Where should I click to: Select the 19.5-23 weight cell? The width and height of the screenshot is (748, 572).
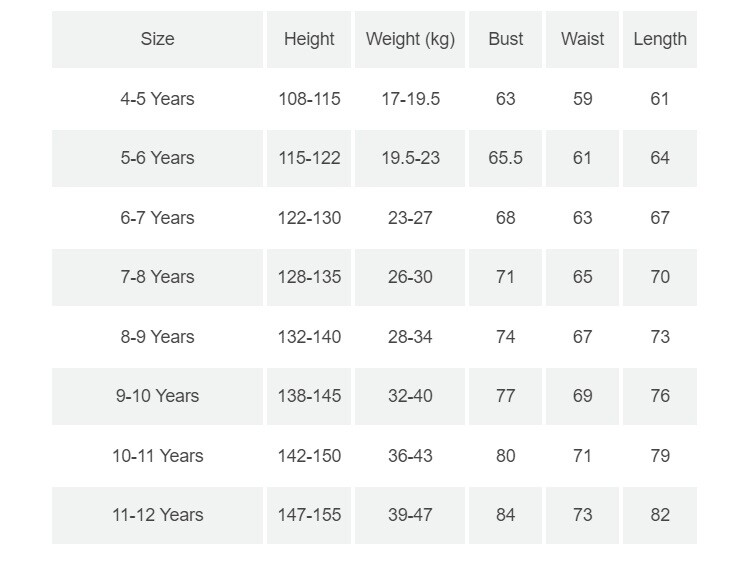point(410,158)
